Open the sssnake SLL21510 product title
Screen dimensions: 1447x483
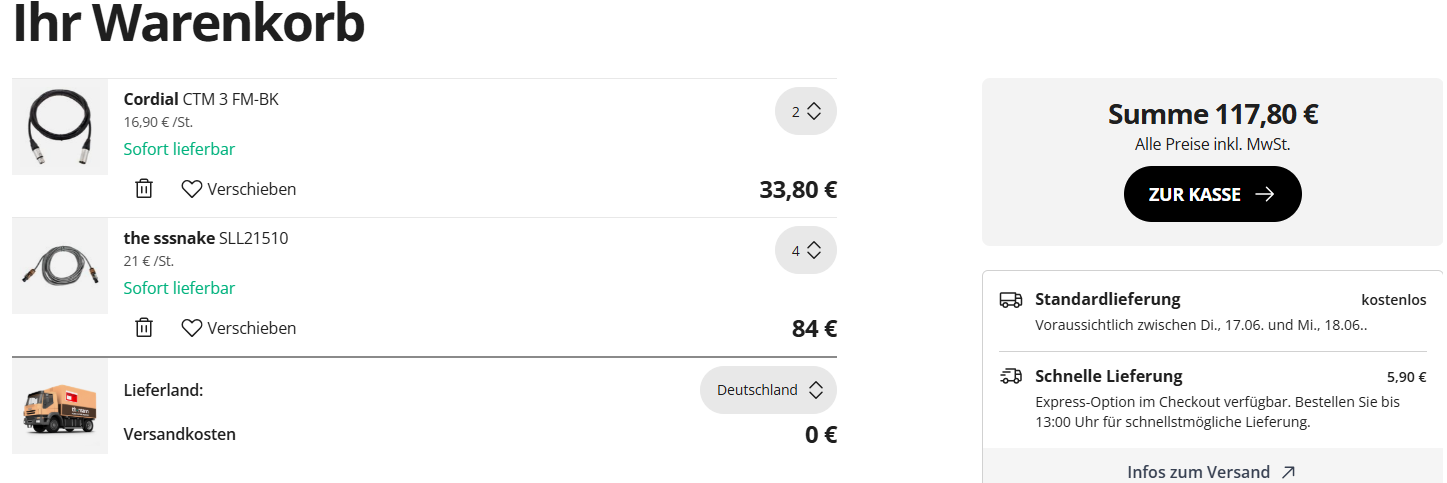click(206, 238)
